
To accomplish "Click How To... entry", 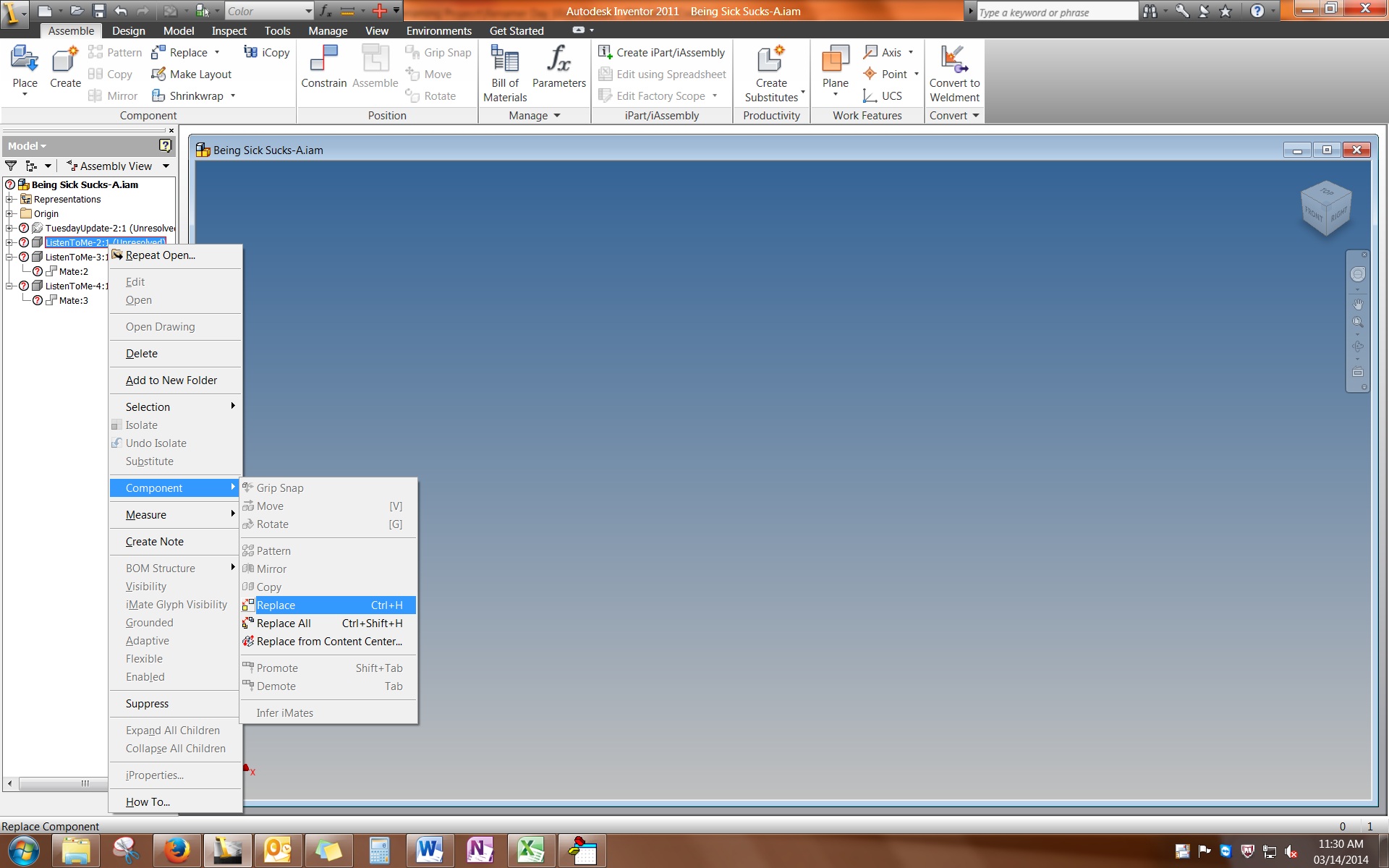I will pyautogui.click(x=175, y=801).
